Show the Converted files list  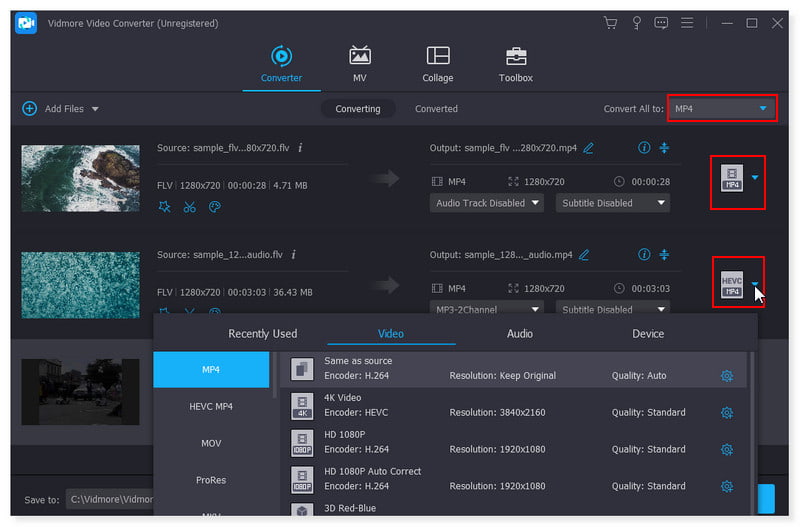(x=436, y=109)
